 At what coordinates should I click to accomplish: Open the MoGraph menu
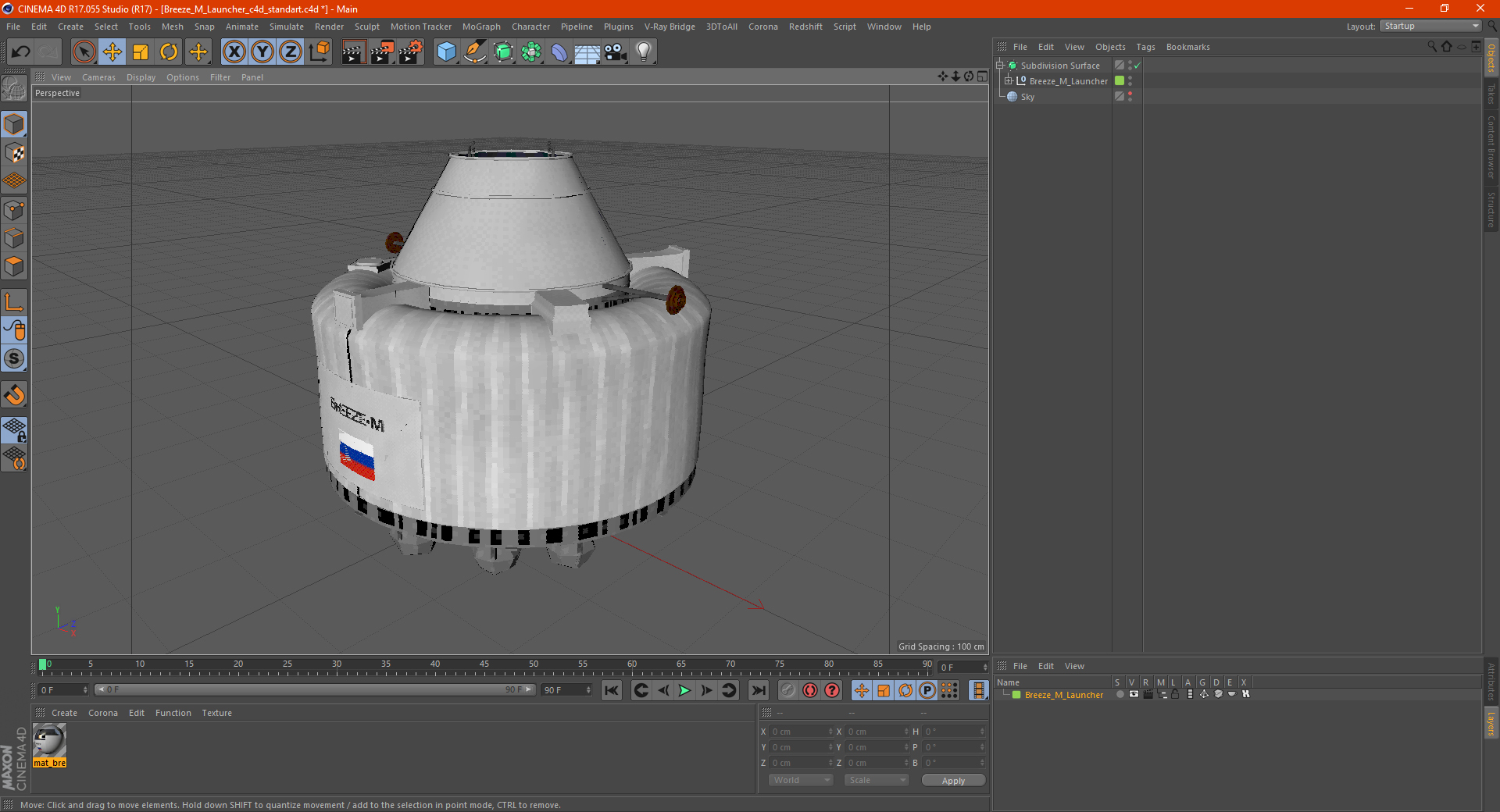[x=481, y=27]
